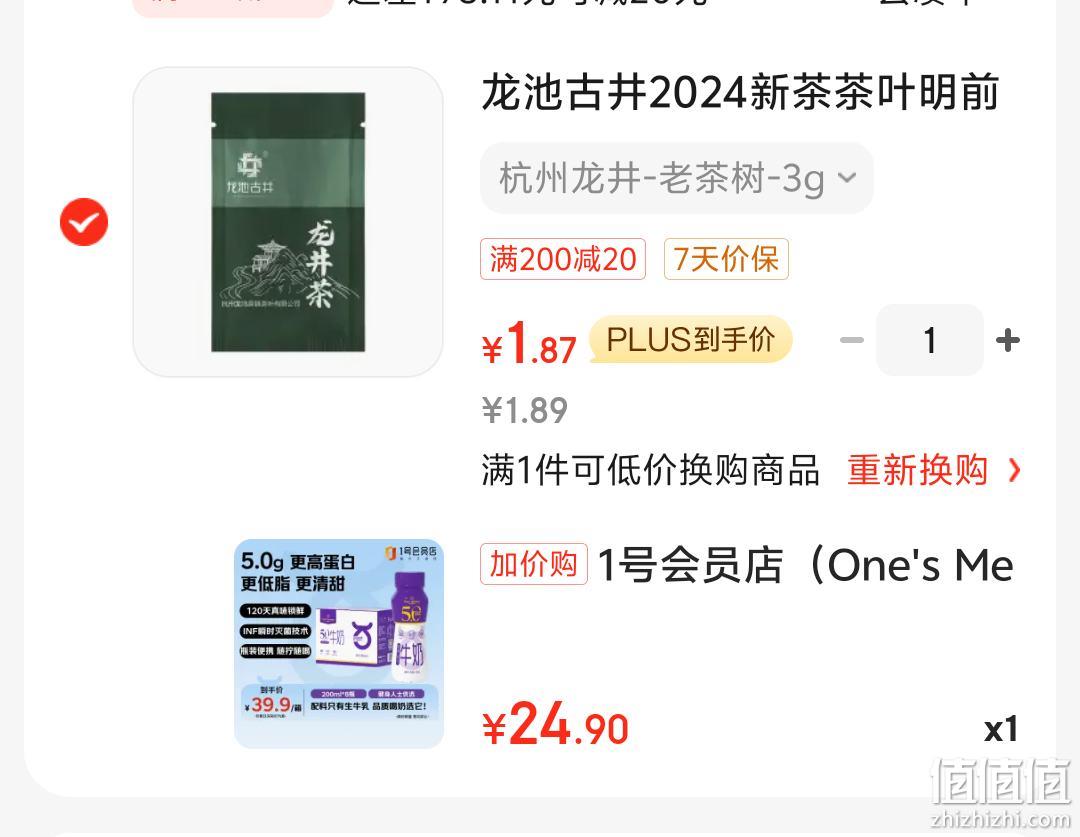Image resolution: width=1080 pixels, height=837 pixels.
Task: Tap the 7天价保 price protection tag
Action: click(x=726, y=259)
